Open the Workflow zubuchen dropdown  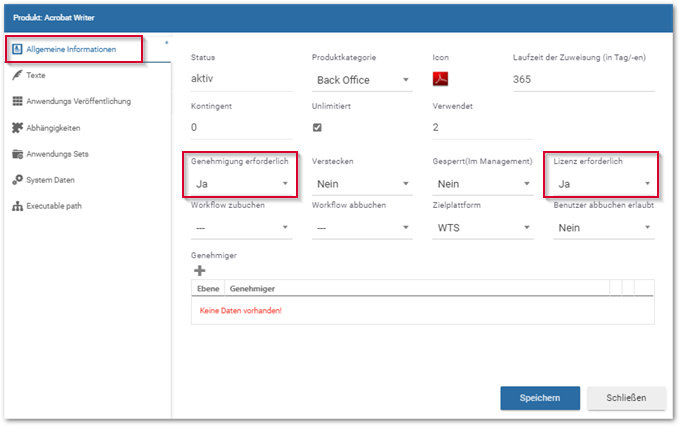242,228
